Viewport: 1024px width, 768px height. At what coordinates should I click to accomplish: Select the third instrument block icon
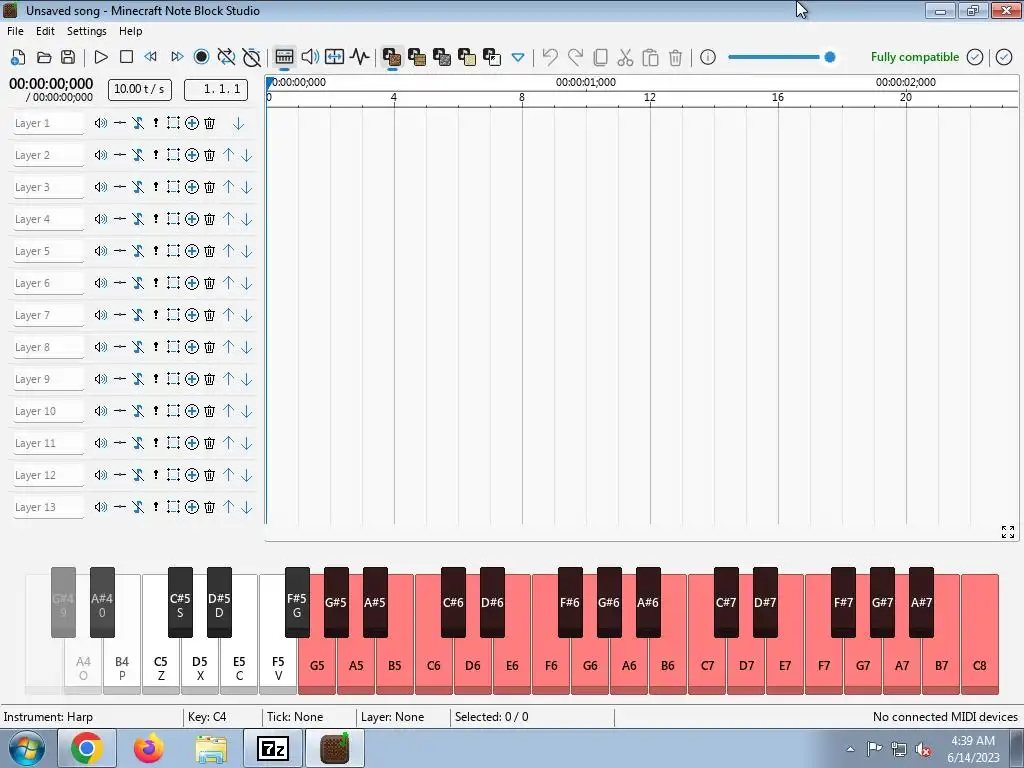[441, 57]
